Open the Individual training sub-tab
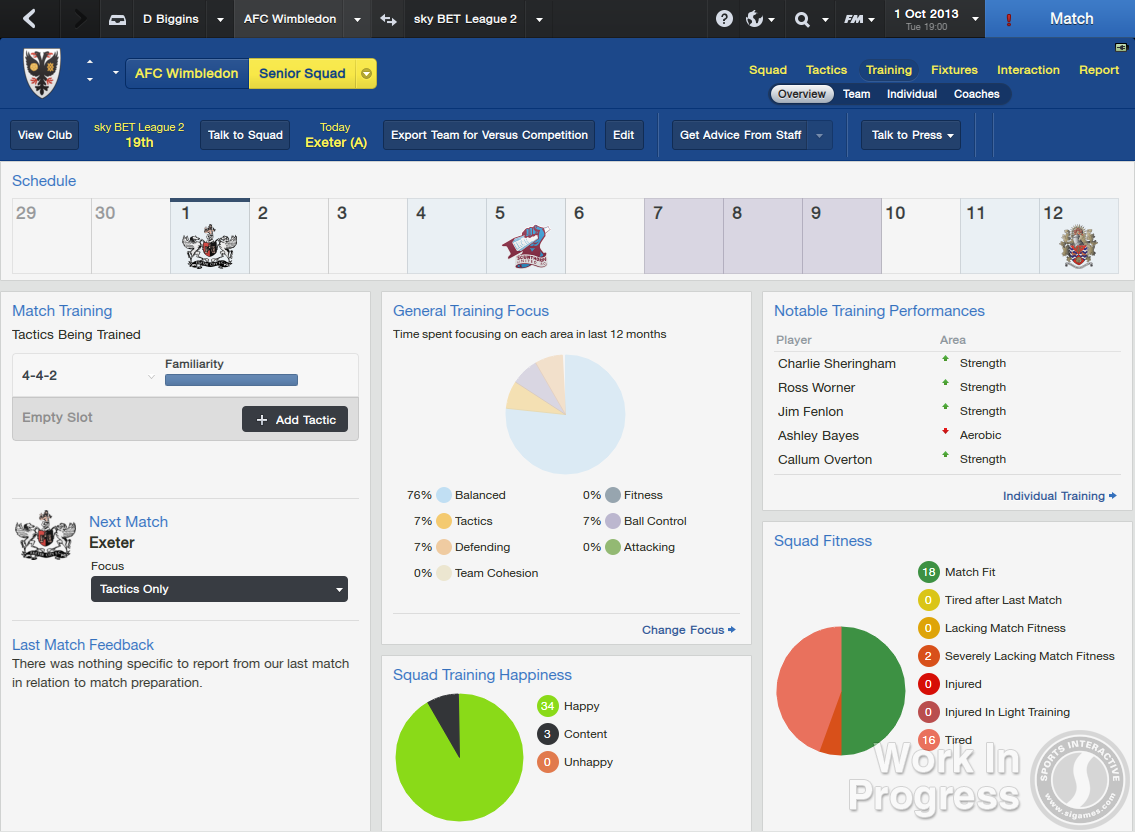1135x832 pixels. [911, 93]
